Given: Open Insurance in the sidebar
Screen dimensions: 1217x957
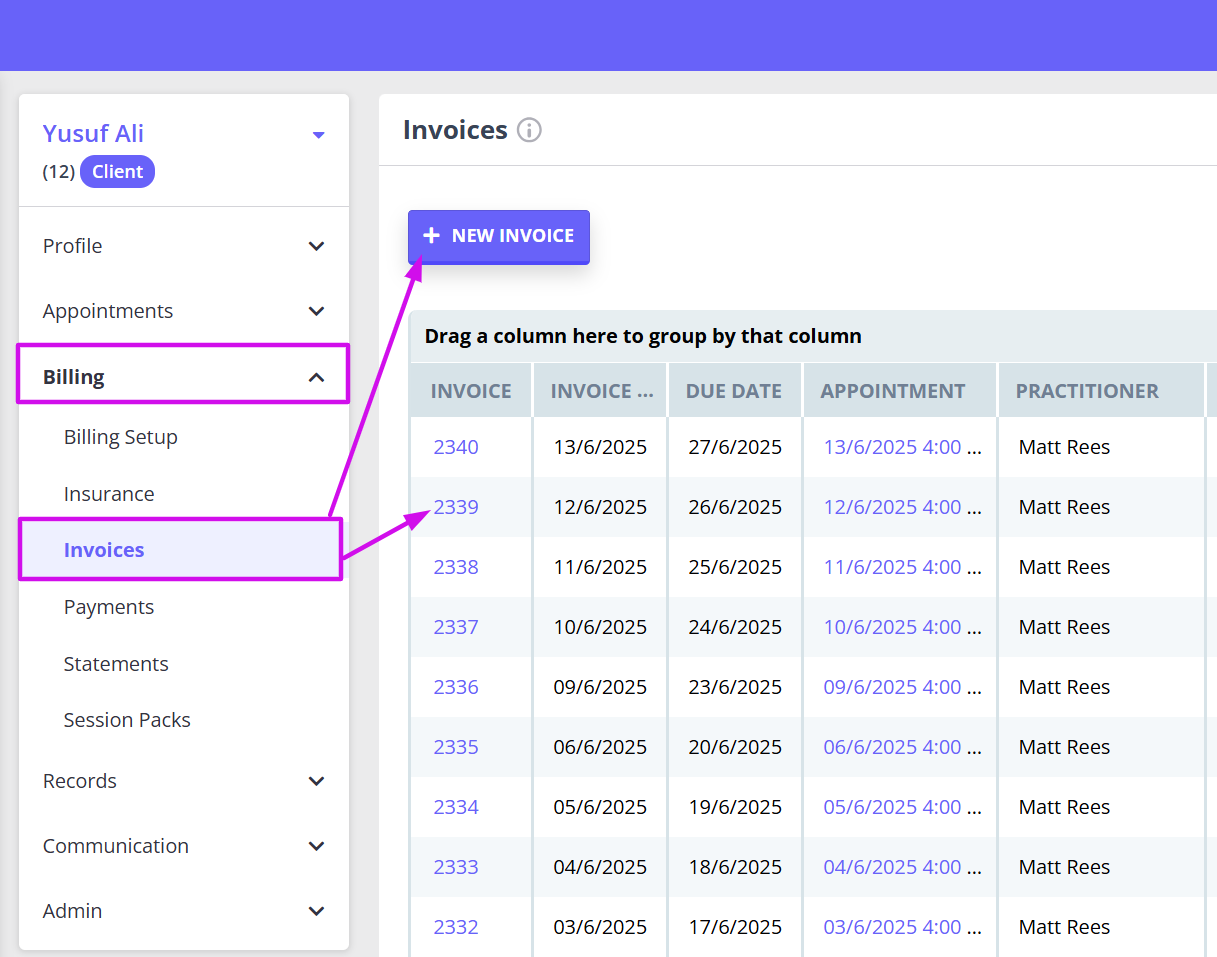Looking at the screenshot, I should [x=109, y=494].
